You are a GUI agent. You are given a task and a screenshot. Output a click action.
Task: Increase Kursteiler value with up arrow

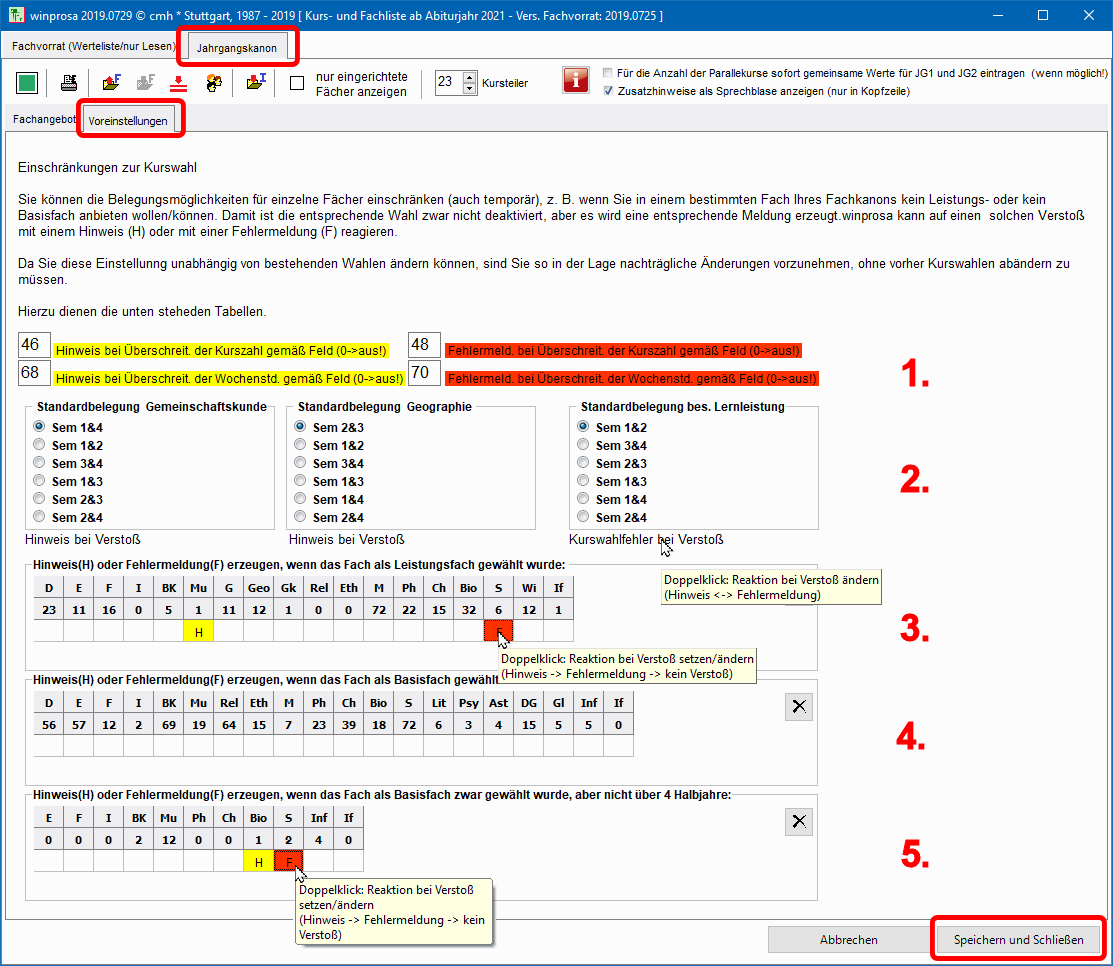[x=470, y=77]
